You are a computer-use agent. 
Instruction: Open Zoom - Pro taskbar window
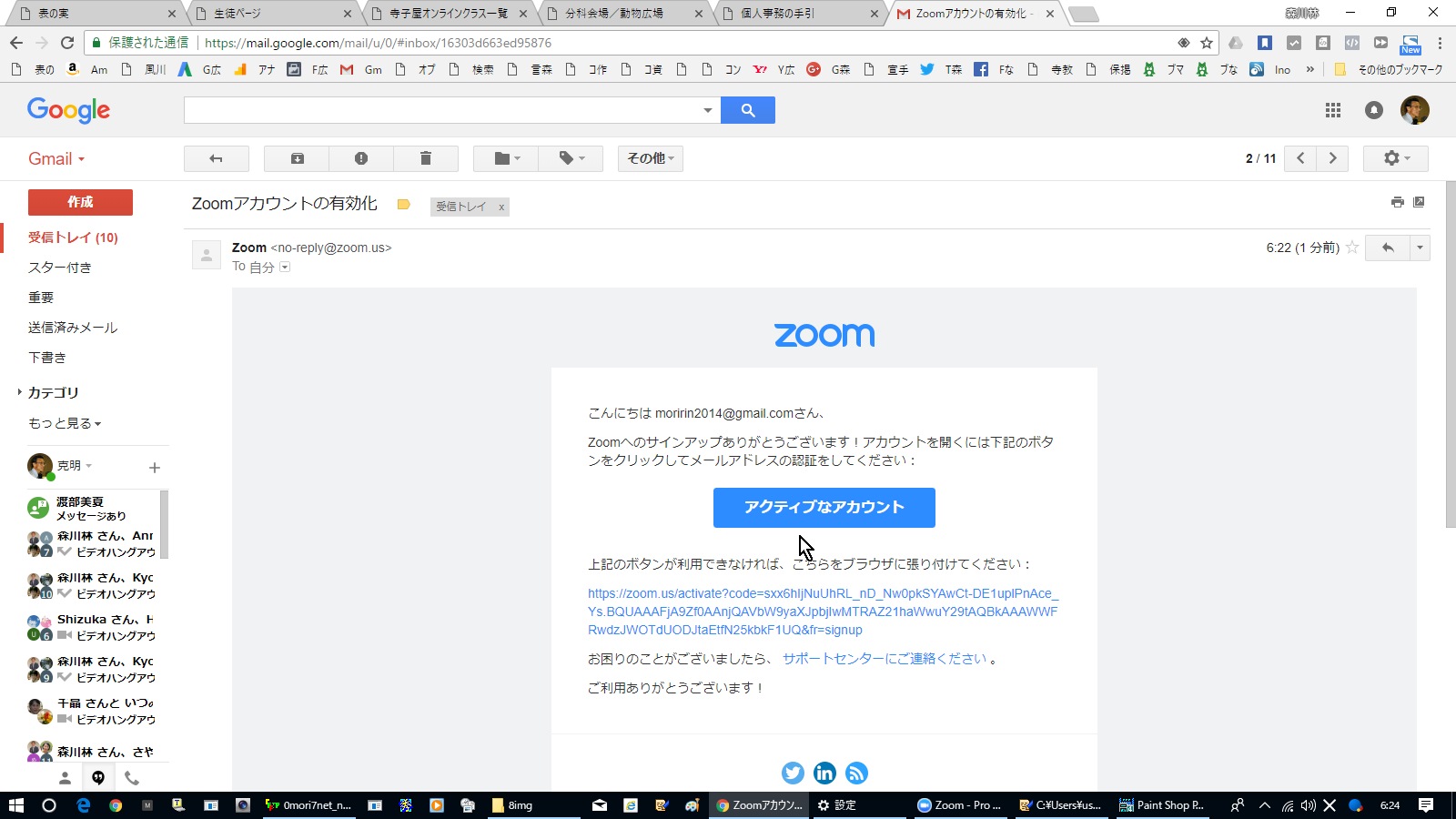point(959,805)
